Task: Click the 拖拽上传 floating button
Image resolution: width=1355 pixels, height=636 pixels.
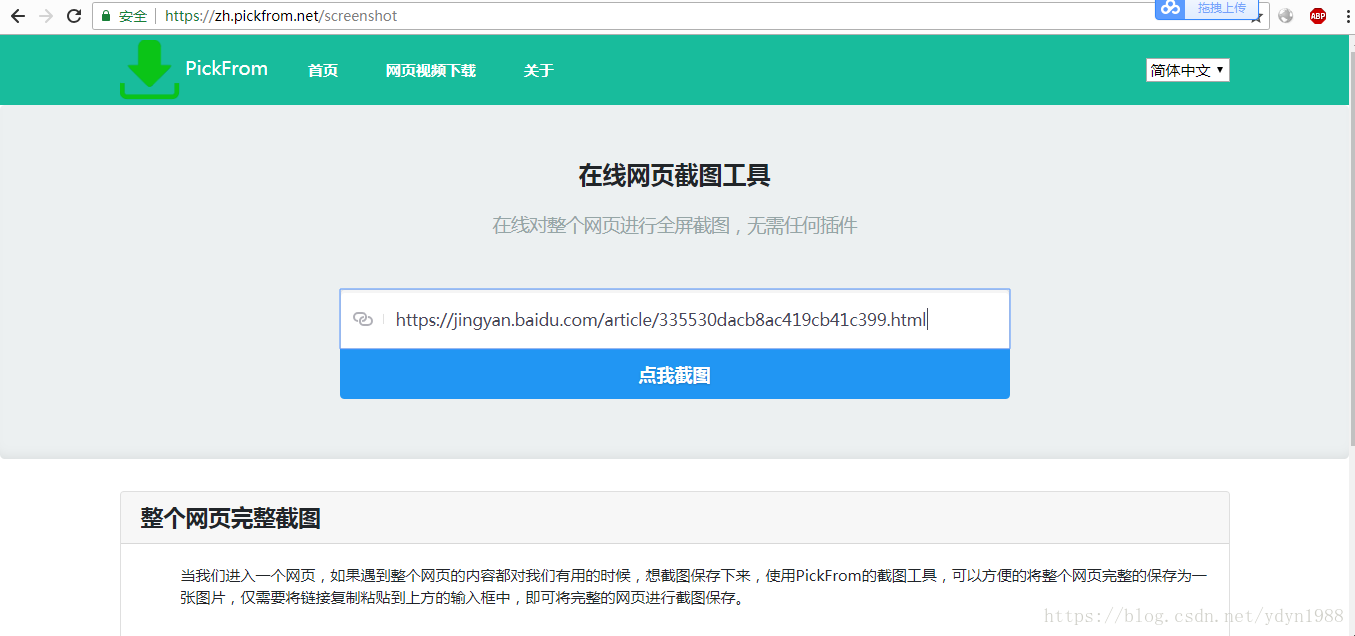Action: tap(1221, 8)
